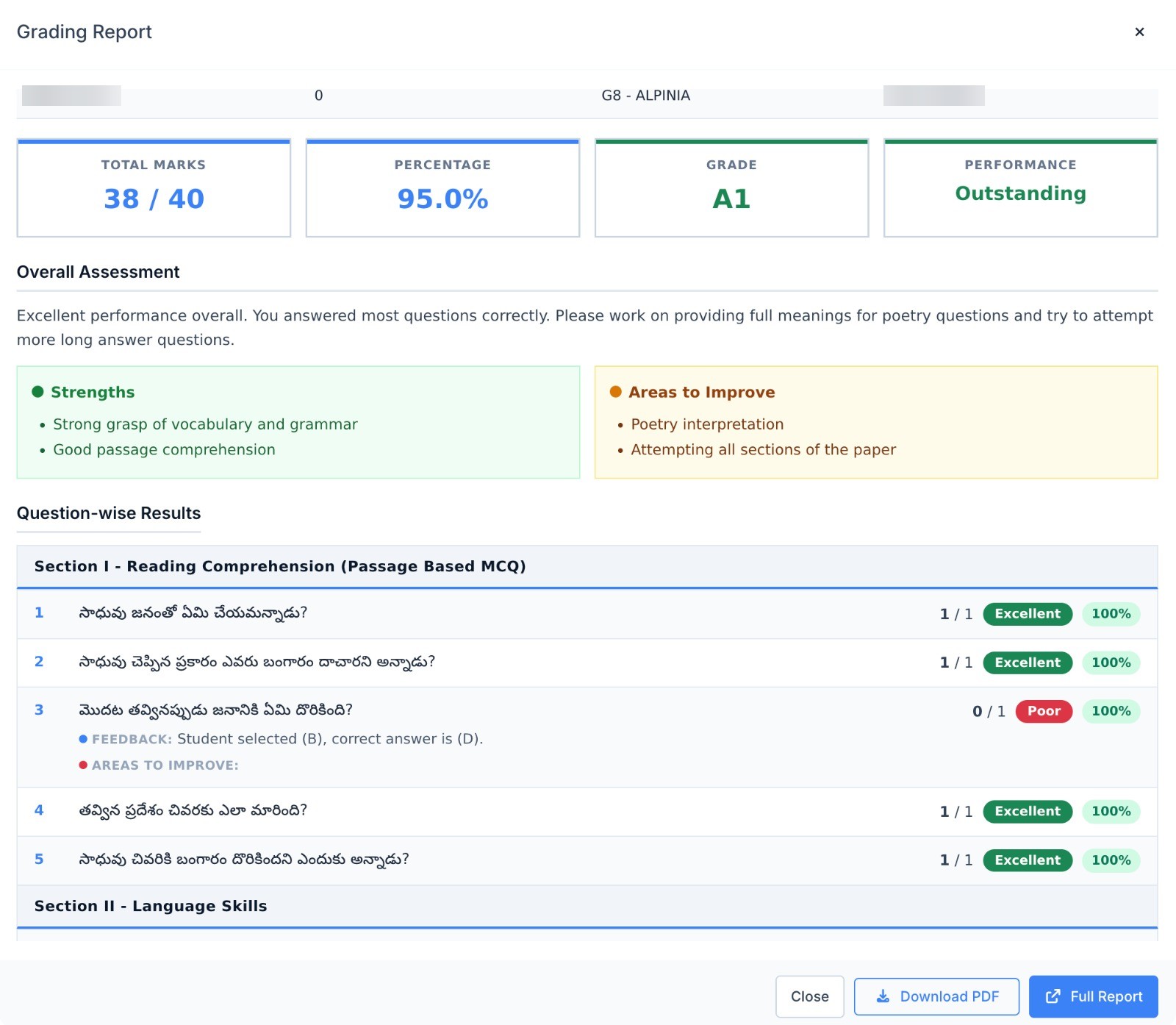Click the 100% badge on question 1
The height and width of the screenshot is (1025, 1176).
pyautogui.click(x=1111, y=614)
